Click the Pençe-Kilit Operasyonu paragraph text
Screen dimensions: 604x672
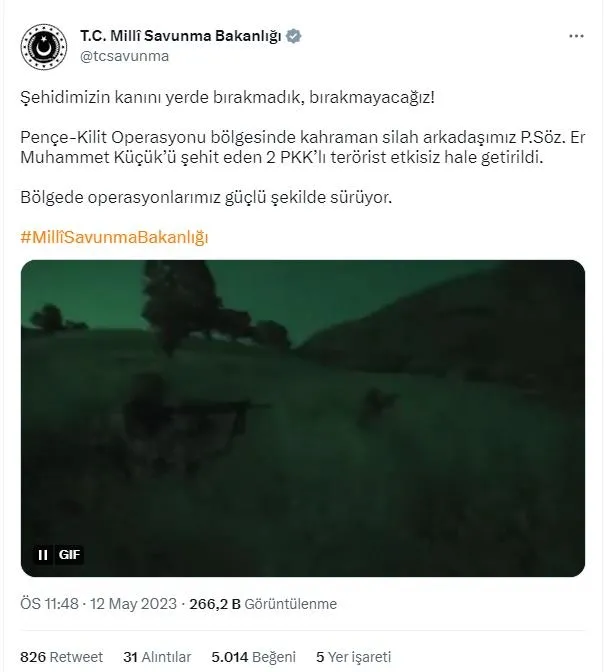click(x=303, y=147)
